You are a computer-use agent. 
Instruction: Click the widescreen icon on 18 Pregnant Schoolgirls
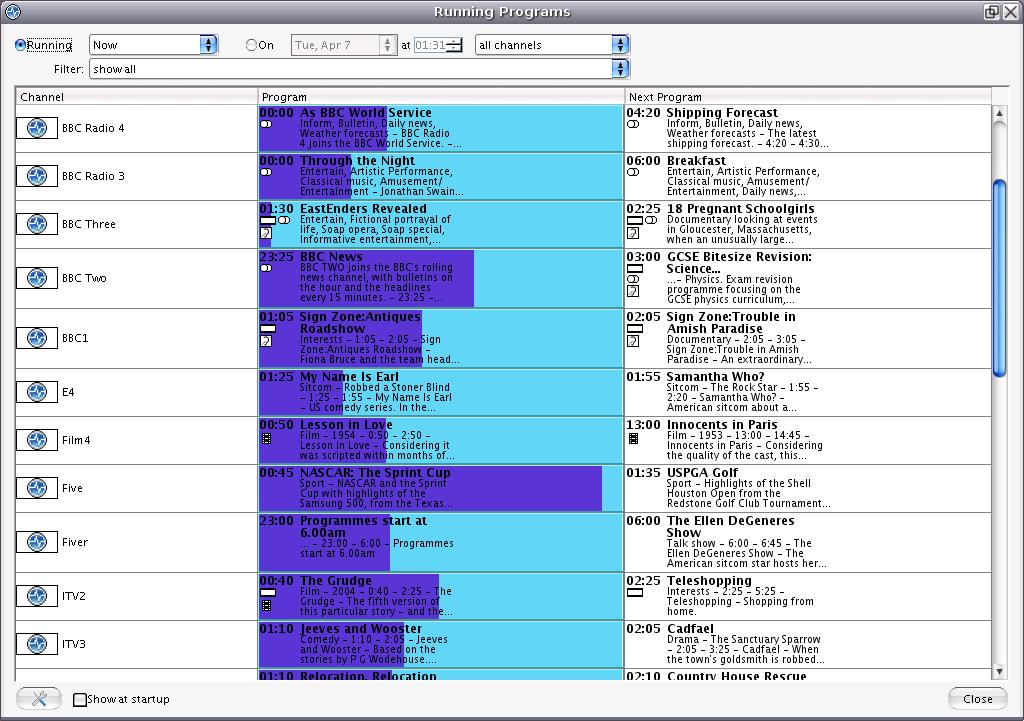[635, 221]
